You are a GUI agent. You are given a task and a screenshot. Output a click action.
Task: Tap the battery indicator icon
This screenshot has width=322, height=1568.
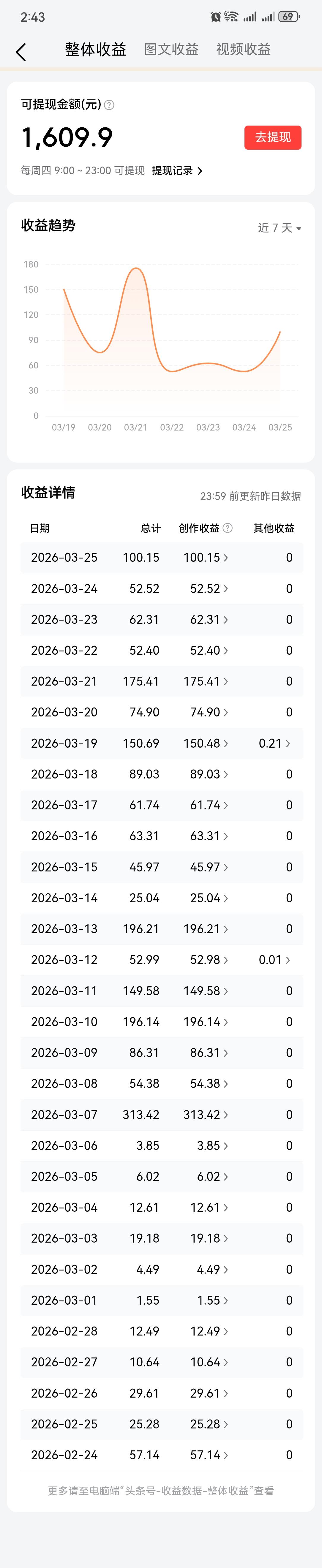[288, 17]
